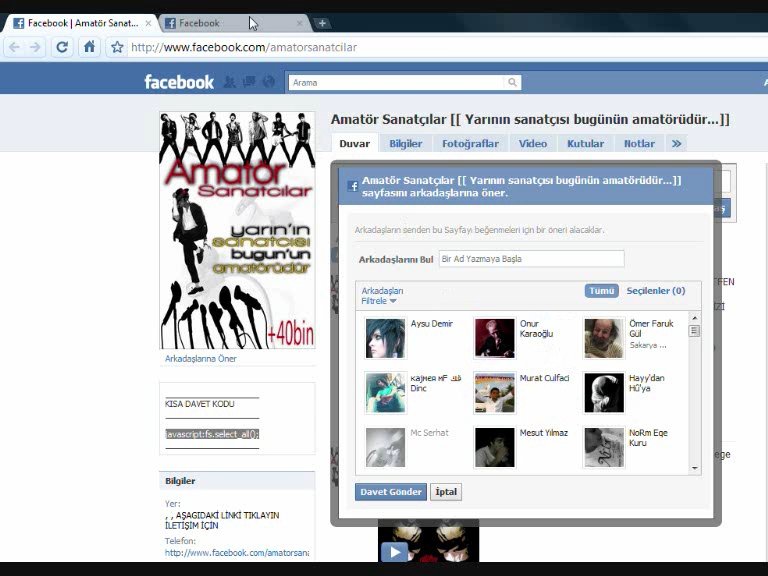Open the Fotoğraflar tab
This screenshot has width=768, height=576.
pyautogui.click(x=470, y=144)
